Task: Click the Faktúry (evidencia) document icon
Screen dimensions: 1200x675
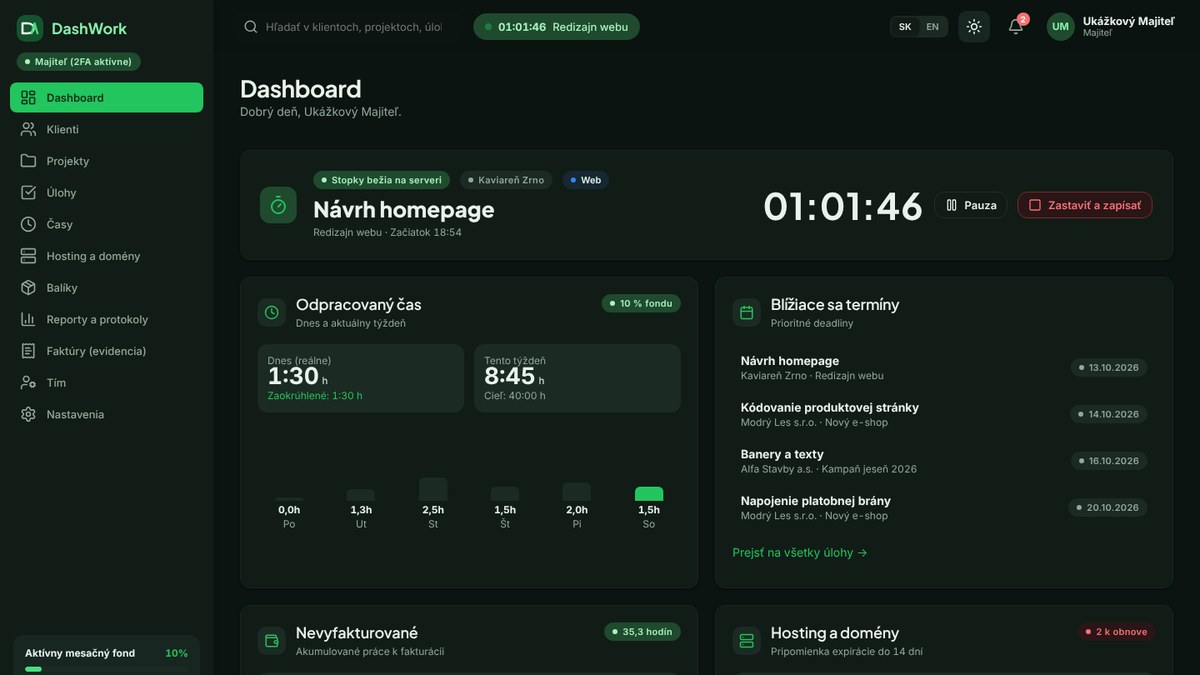Action: coord(28,351)
